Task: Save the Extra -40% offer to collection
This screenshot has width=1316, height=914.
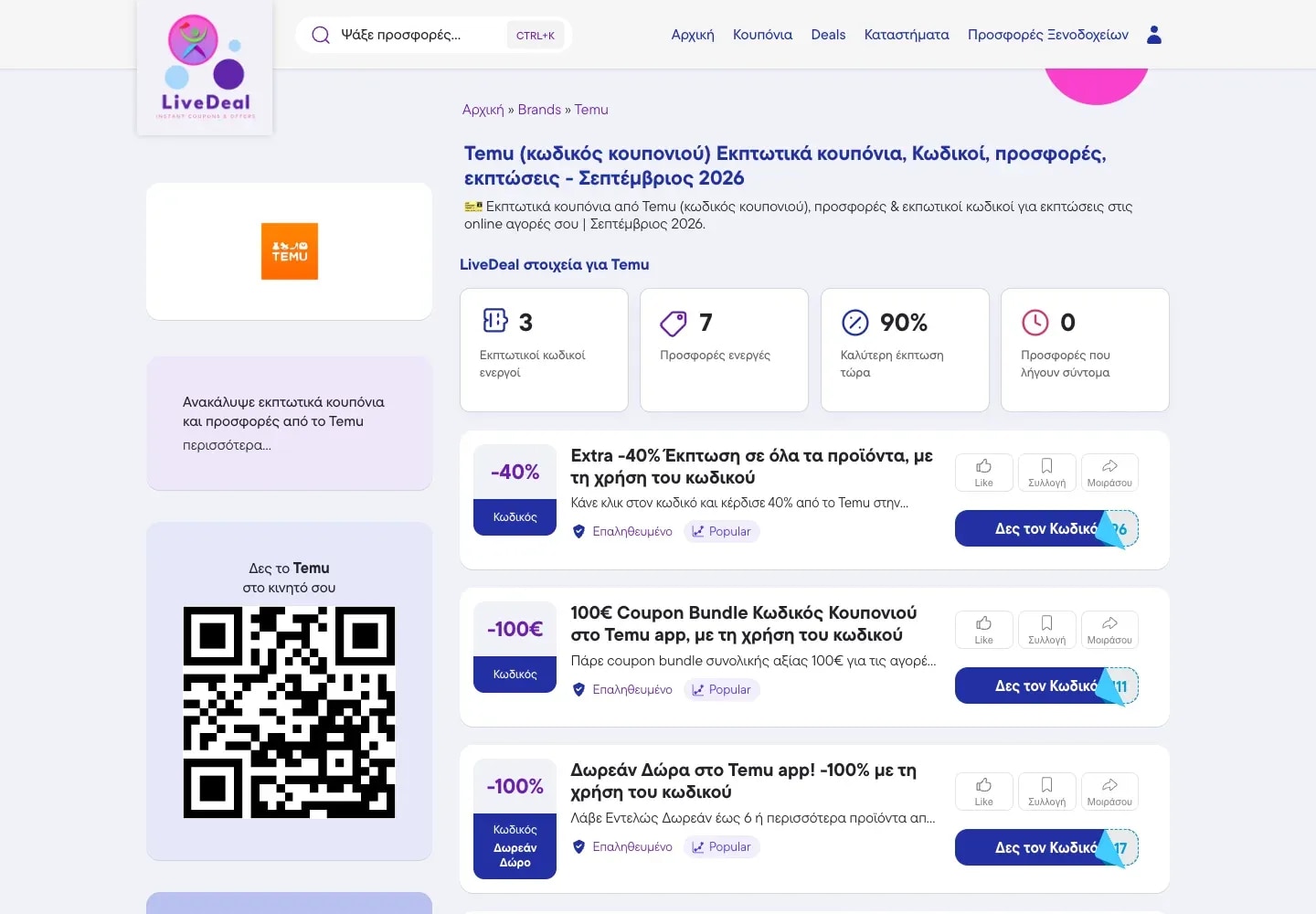Action: click(x=1047, y=473)
